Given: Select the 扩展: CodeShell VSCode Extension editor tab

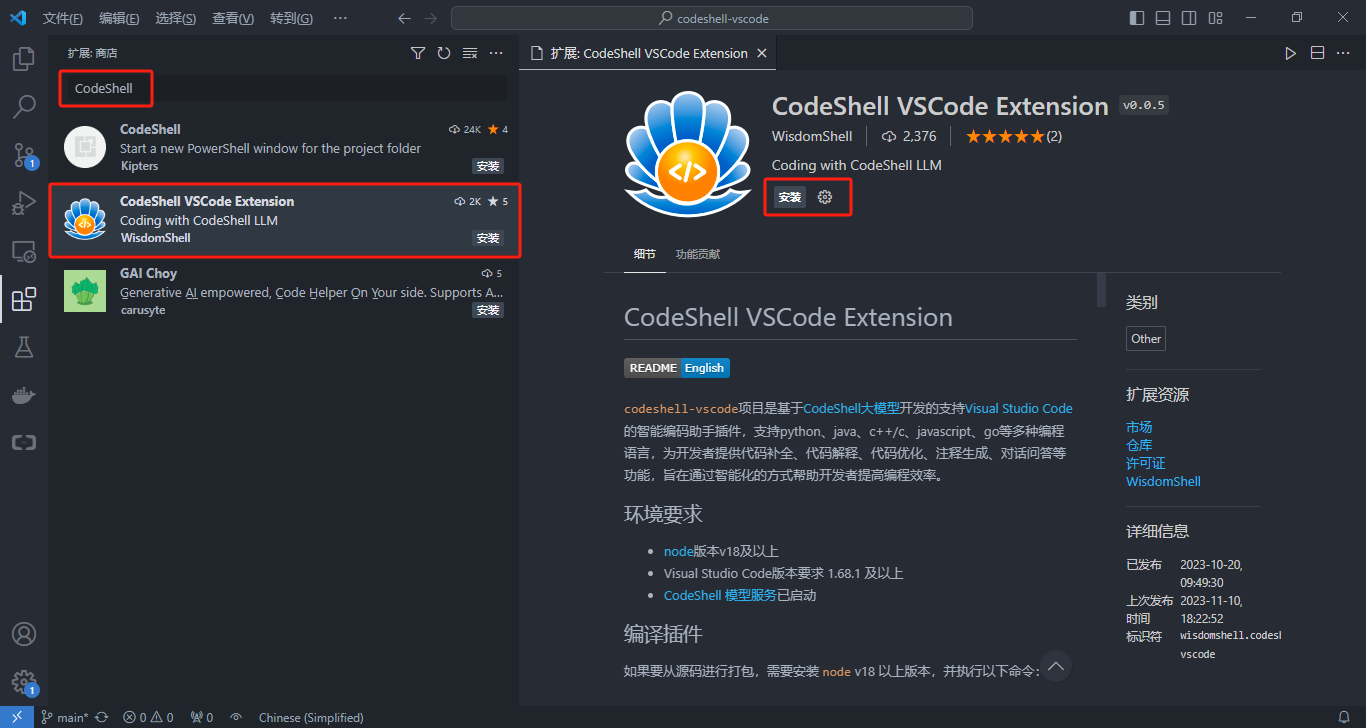Looking at the screenshot, I should pyautogui.click(x=649, y=53).
